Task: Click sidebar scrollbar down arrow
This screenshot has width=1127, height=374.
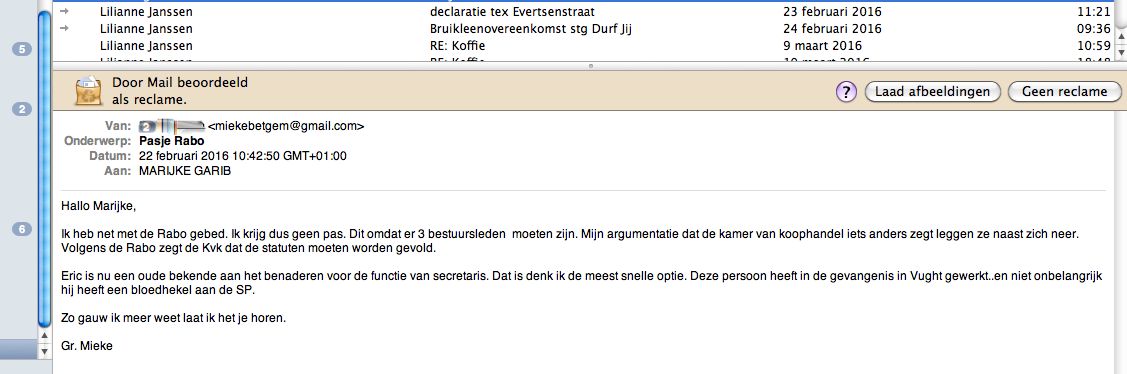Action: pyautogui.click(x=44, y=352)
